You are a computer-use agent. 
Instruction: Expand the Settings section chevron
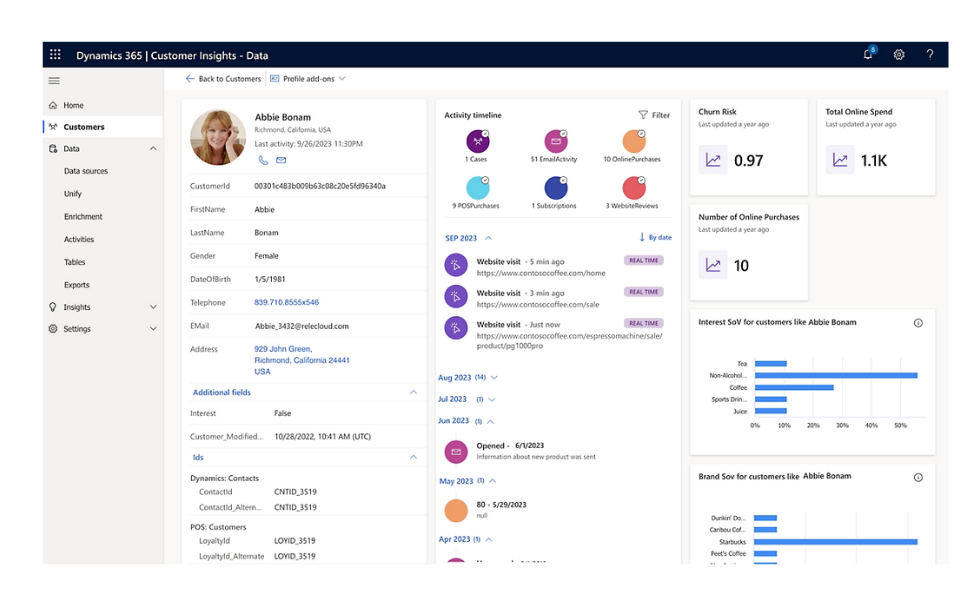pyautogui.click(x=153, y=329)
